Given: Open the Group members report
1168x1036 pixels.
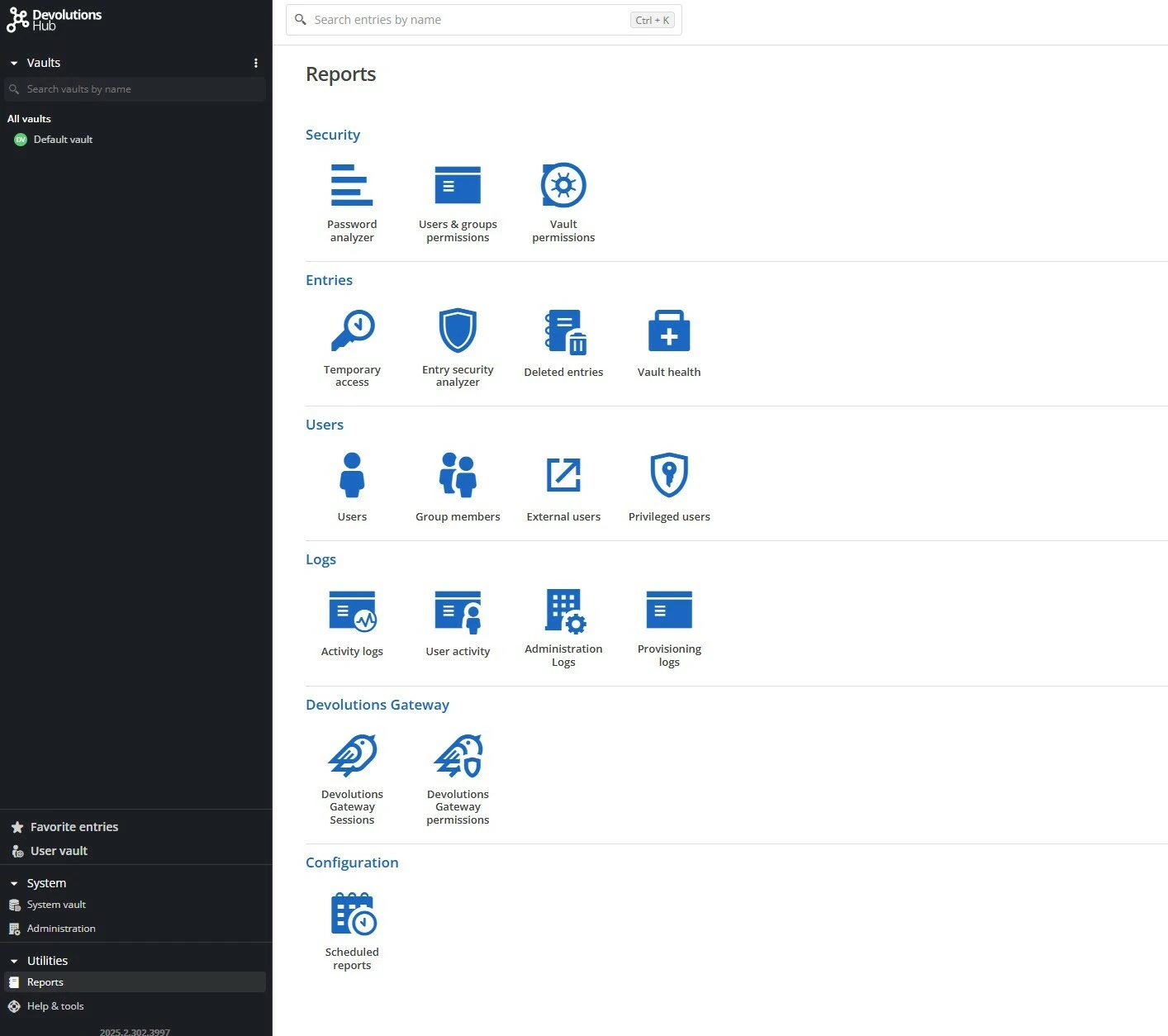Looking at the screenshot, I should [x=458, y=487].
